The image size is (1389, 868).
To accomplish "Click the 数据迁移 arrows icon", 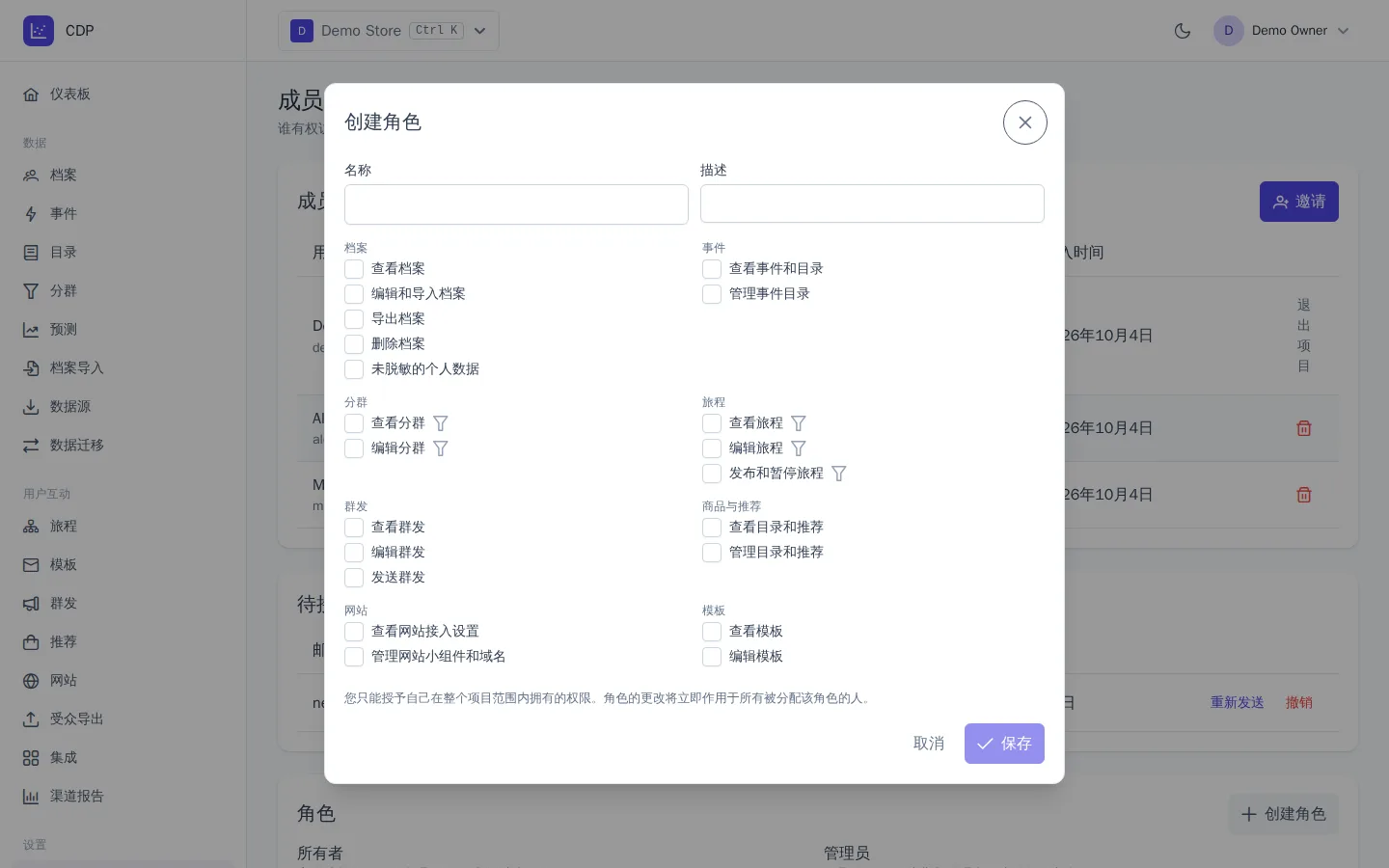I will 31,446.
